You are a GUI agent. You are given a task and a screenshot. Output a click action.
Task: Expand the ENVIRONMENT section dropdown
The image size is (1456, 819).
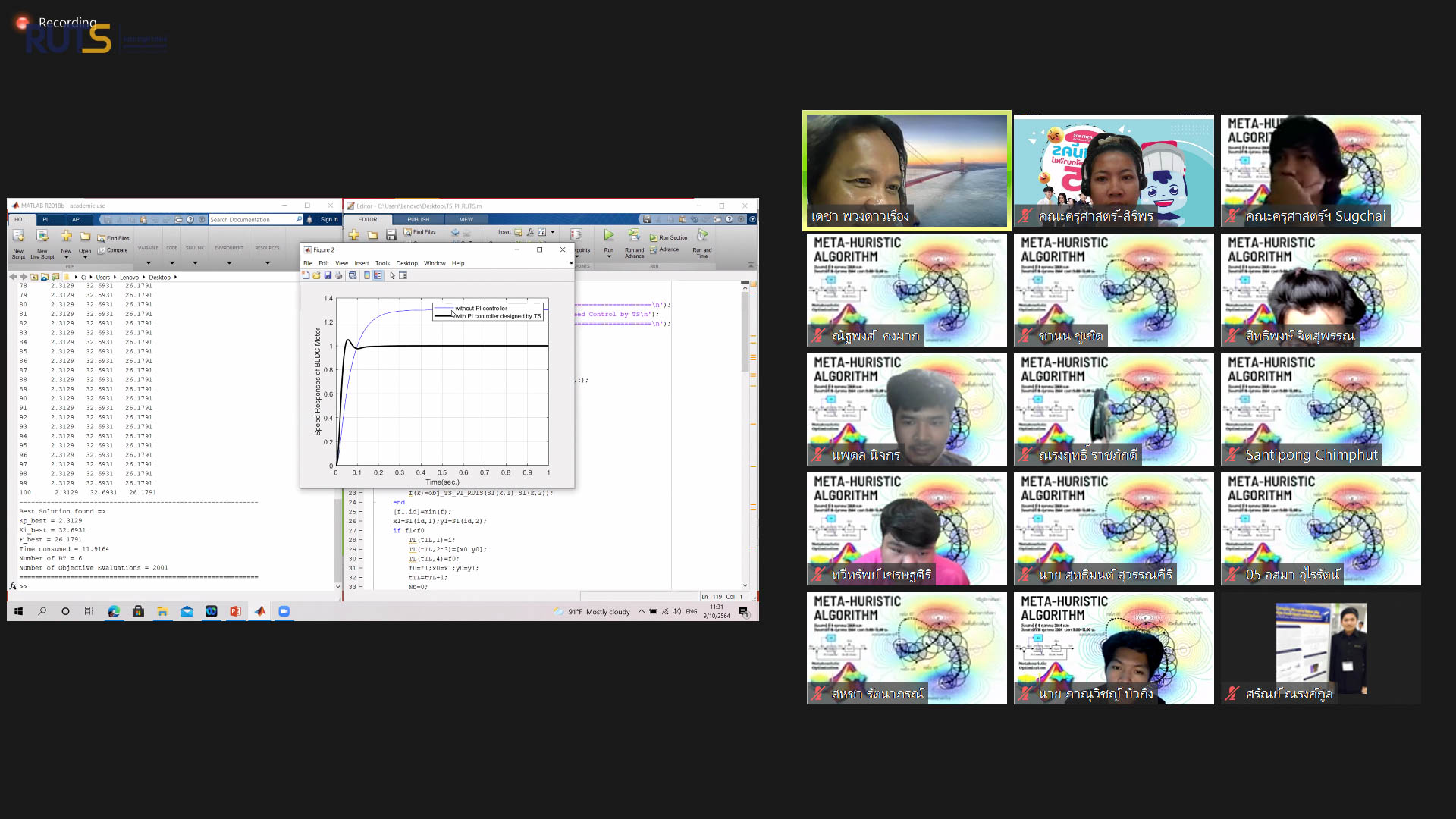(229, 263)
